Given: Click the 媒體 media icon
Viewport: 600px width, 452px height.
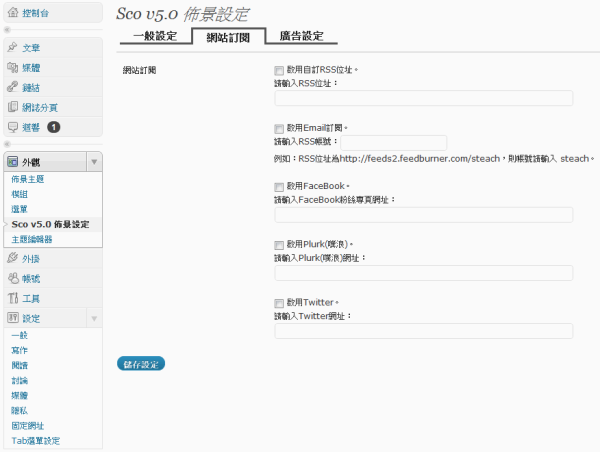Looking at the screenshot, I should 13,67.
